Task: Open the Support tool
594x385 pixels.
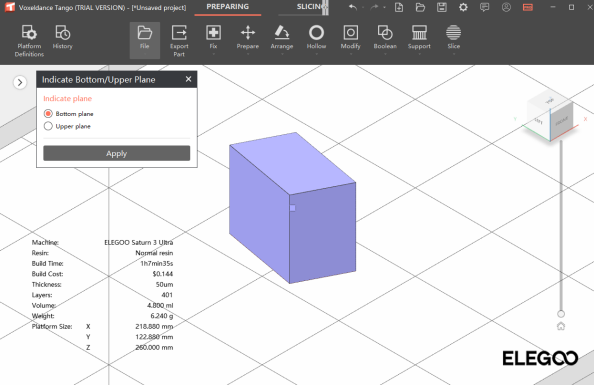Action: [x=419, y=37]
